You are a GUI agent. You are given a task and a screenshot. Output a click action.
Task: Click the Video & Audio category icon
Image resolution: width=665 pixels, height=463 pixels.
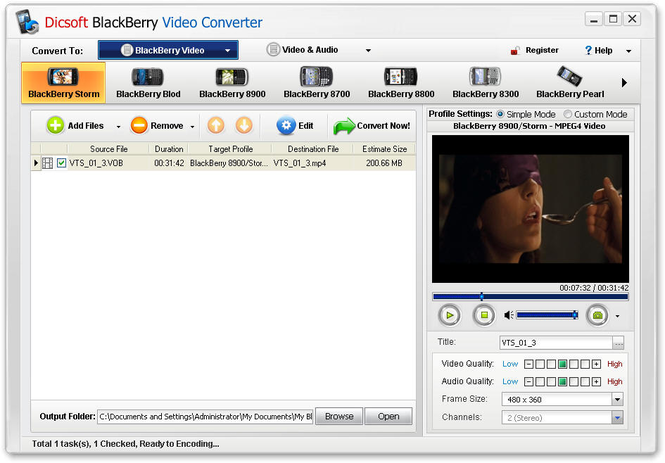click(273, 50)
